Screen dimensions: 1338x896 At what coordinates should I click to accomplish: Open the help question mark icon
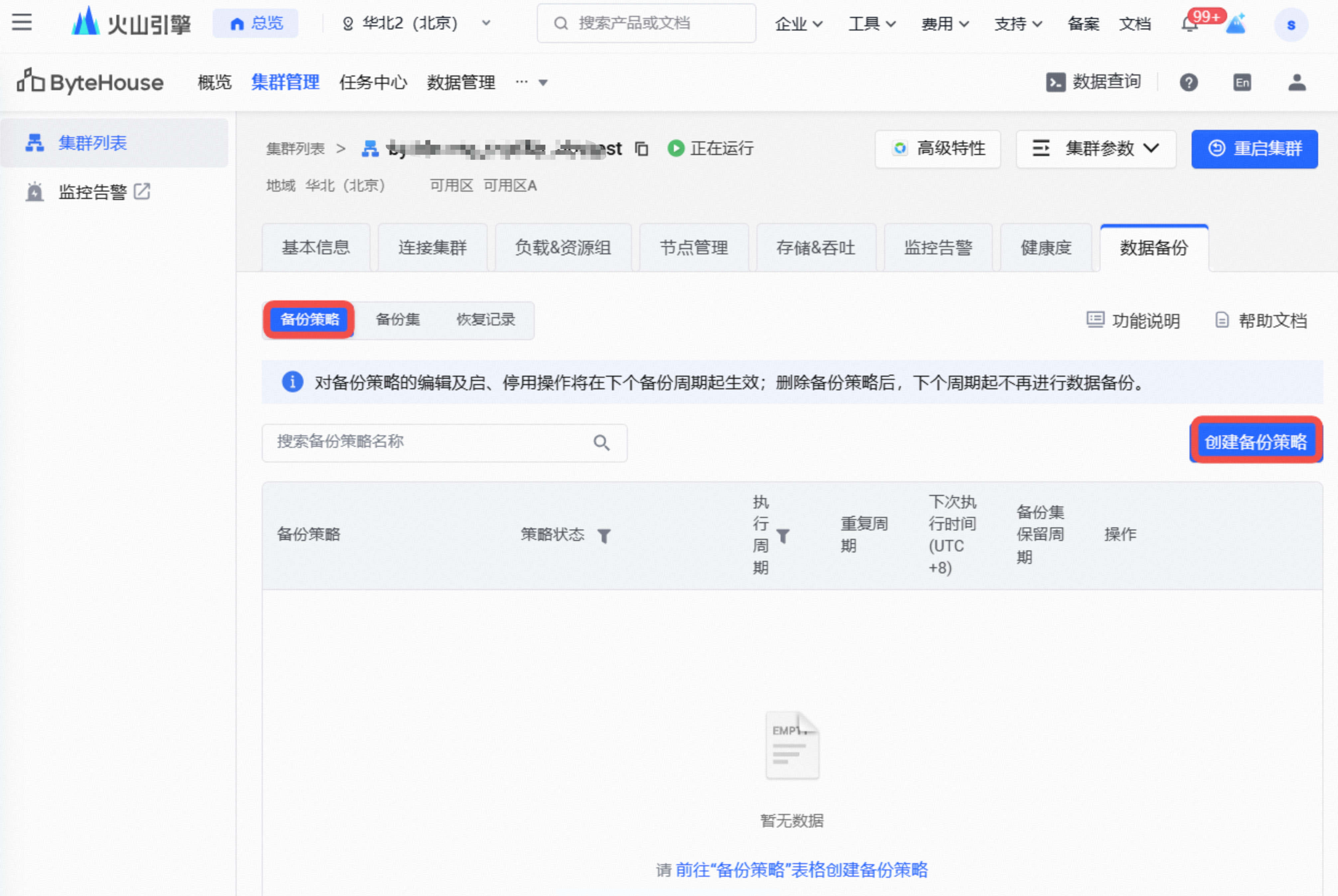coord(1189,82)
